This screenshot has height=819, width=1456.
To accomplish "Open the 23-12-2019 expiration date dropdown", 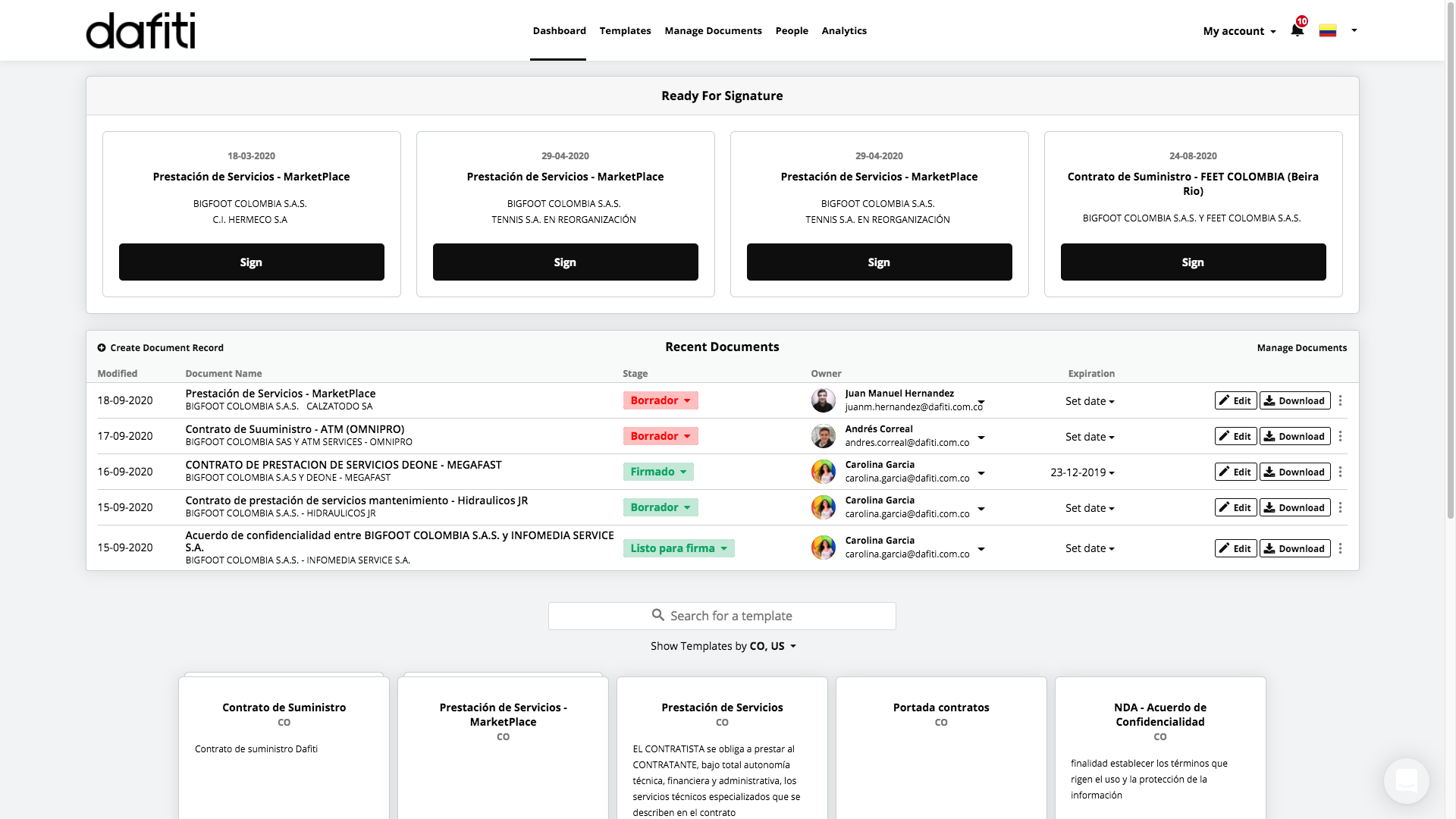I will pos(1082,472).
